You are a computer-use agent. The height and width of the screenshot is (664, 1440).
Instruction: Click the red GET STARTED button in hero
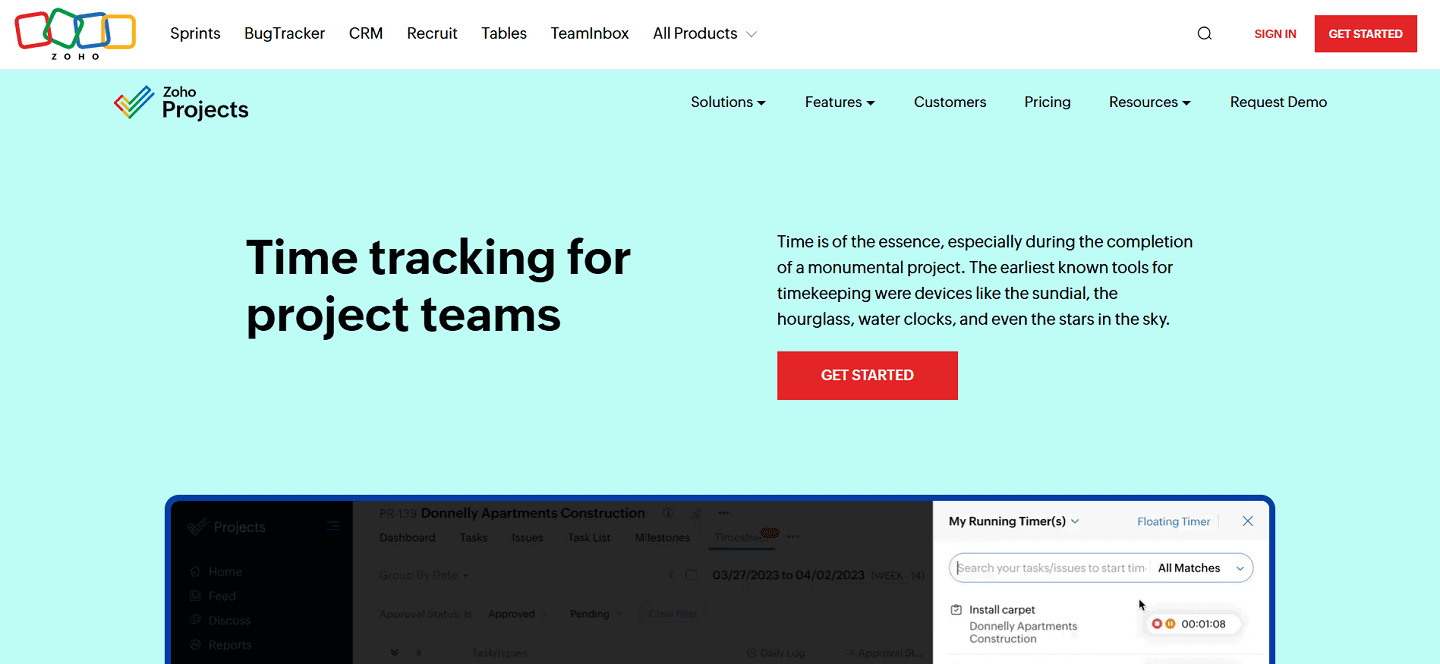pyautogui.click(x=867, y=375)
